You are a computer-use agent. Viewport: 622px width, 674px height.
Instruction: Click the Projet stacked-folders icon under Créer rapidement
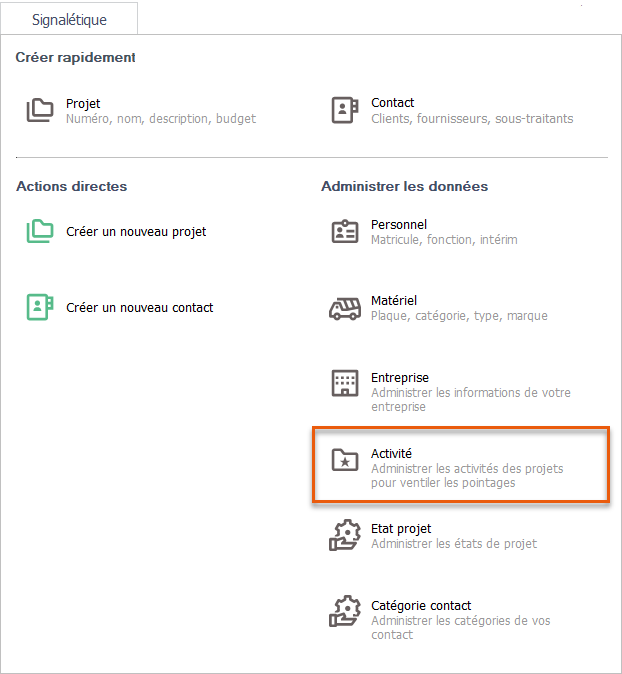pos(40,110)
